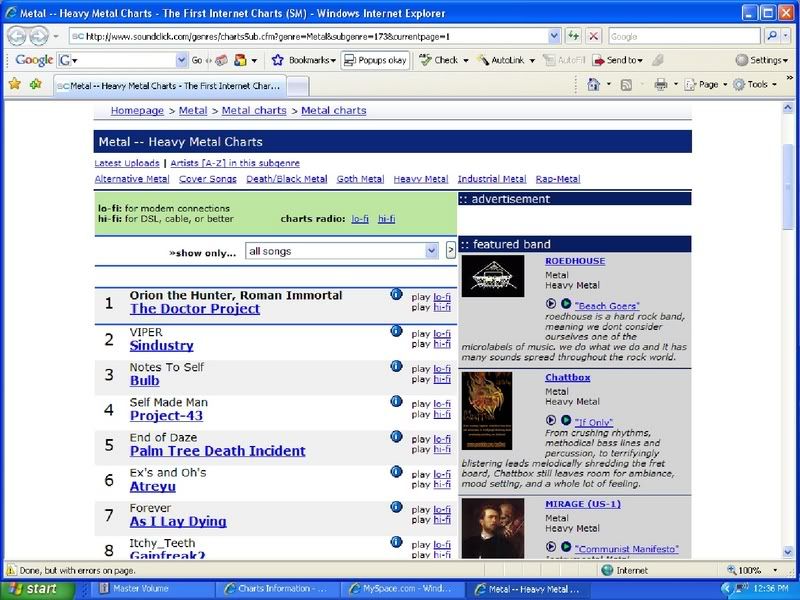Click the Add to Favorites icon
This screenshot has height=600, width=800.
click(x=36, y=84)
